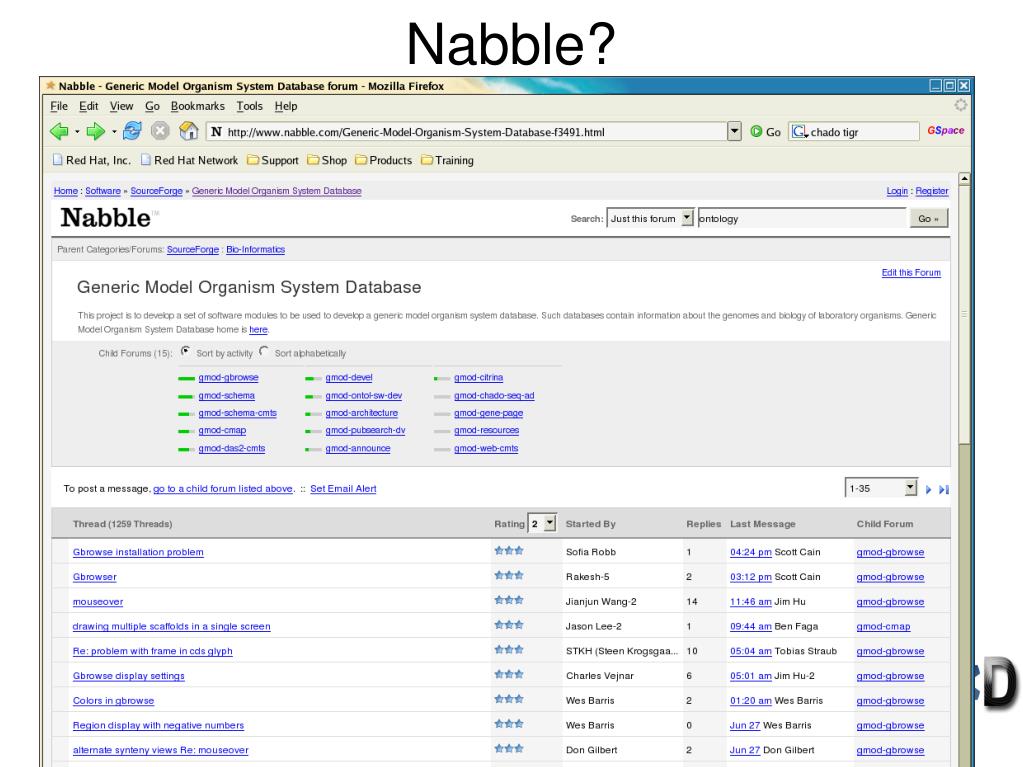Image resolution: width=1023 pixels, height=767 pixels.
Task: Click the Bio-Informatics parent forum link
Action: coord(256,250)
